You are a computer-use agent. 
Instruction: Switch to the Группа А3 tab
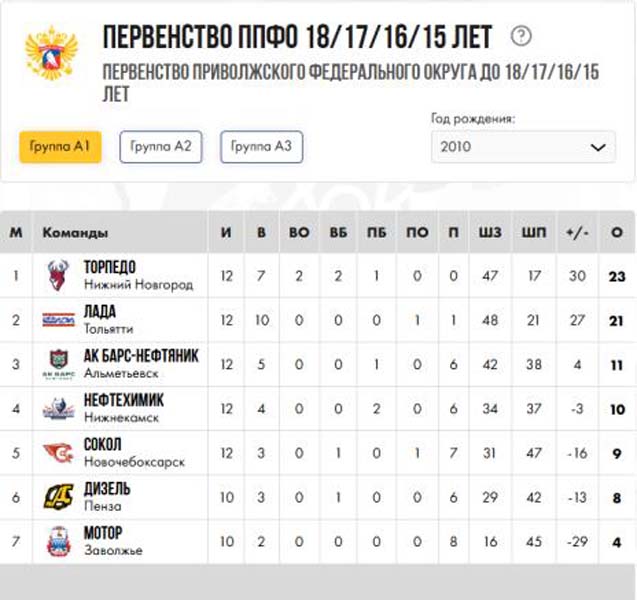coord(261,147)
